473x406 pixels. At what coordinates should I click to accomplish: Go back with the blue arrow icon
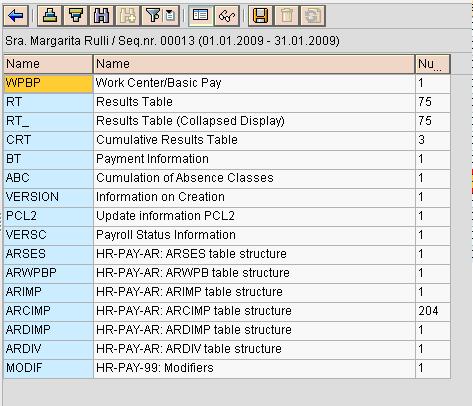16,16
